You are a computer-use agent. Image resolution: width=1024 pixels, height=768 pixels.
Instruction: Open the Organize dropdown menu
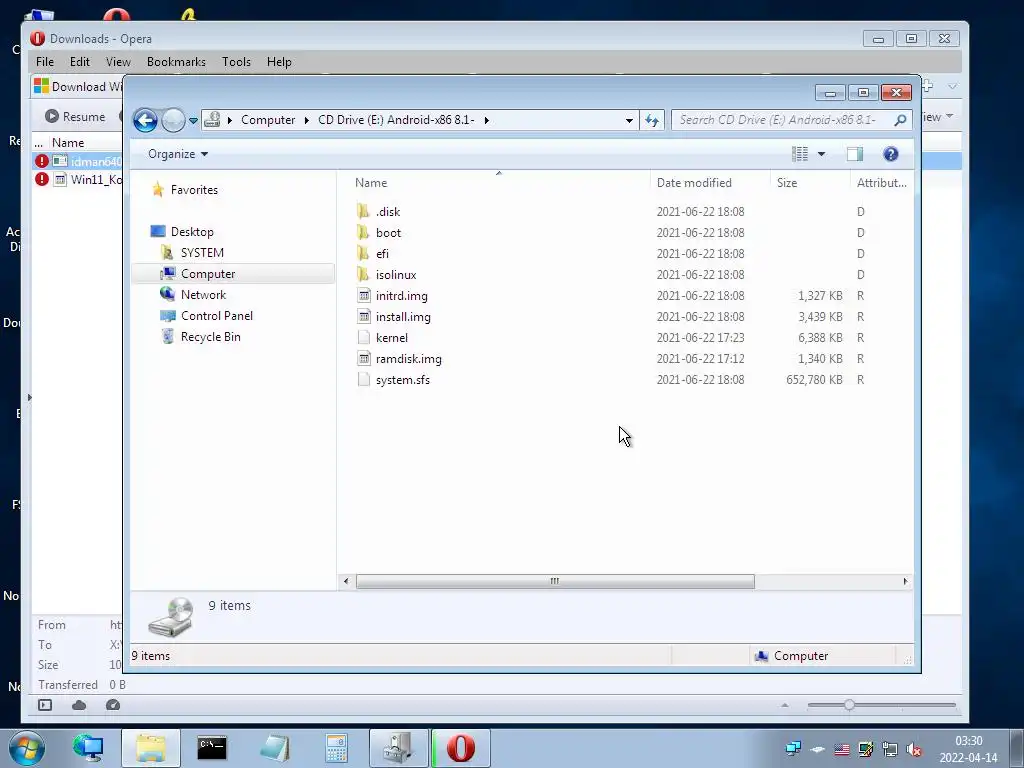pyautogui.click(x=178, y=154)
